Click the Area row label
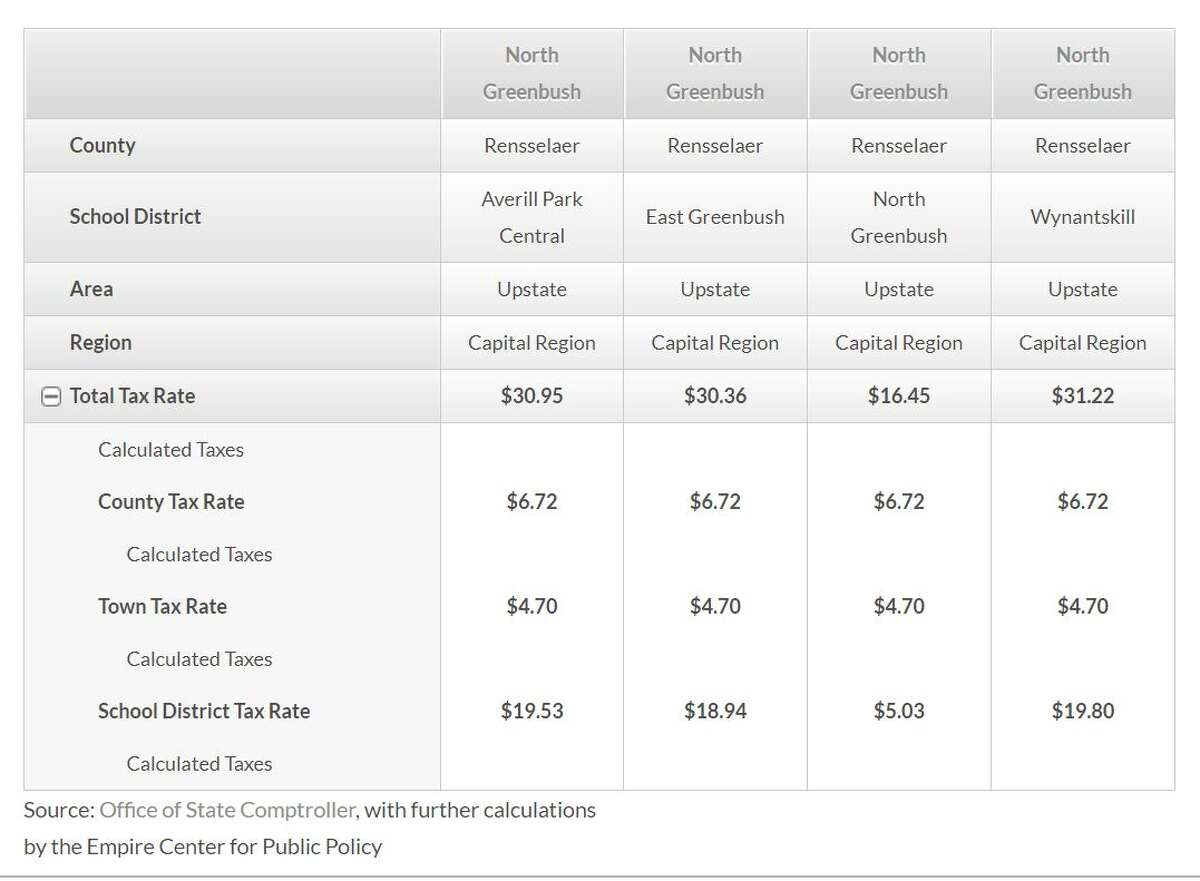Viewport: 1200px width, 881px height. point(91,290)
